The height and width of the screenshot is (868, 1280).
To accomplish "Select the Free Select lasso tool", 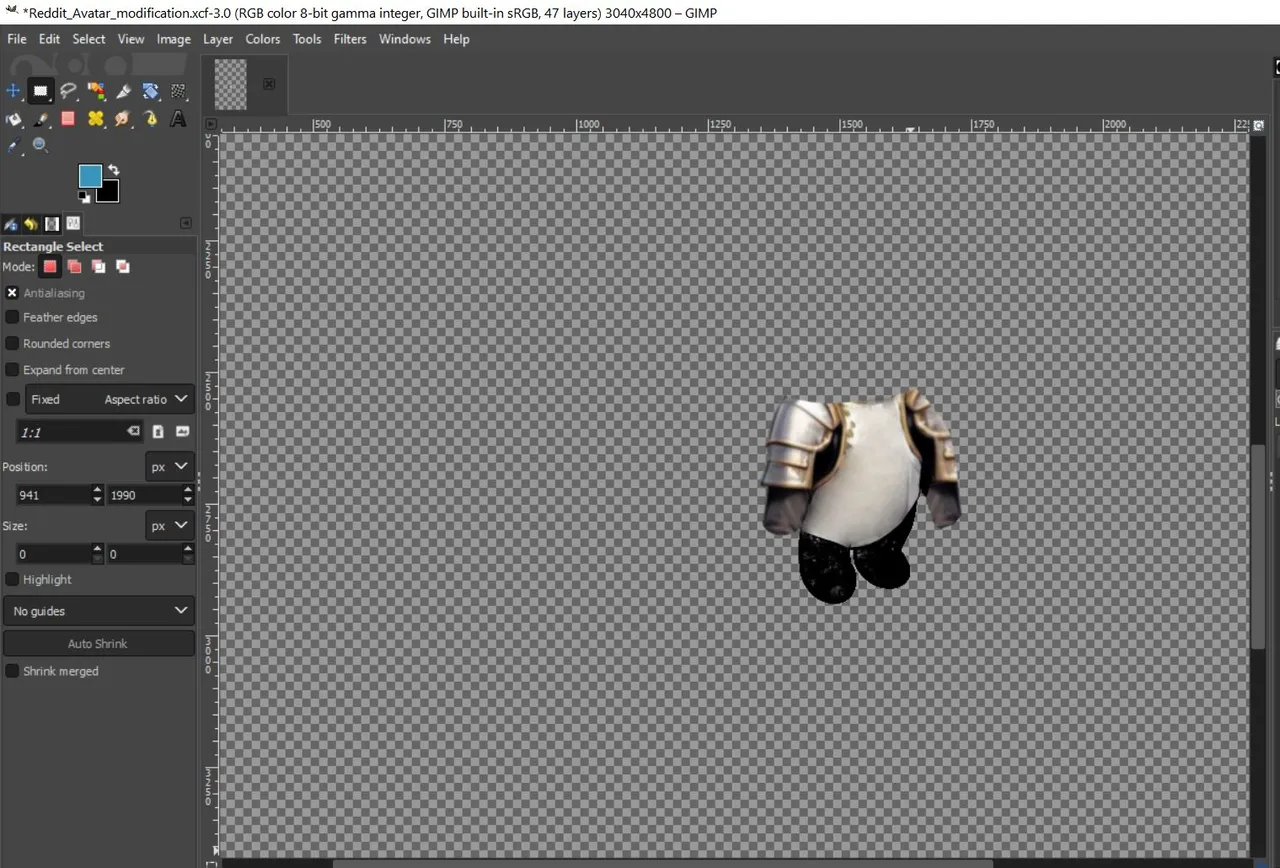I will [68, 91].
